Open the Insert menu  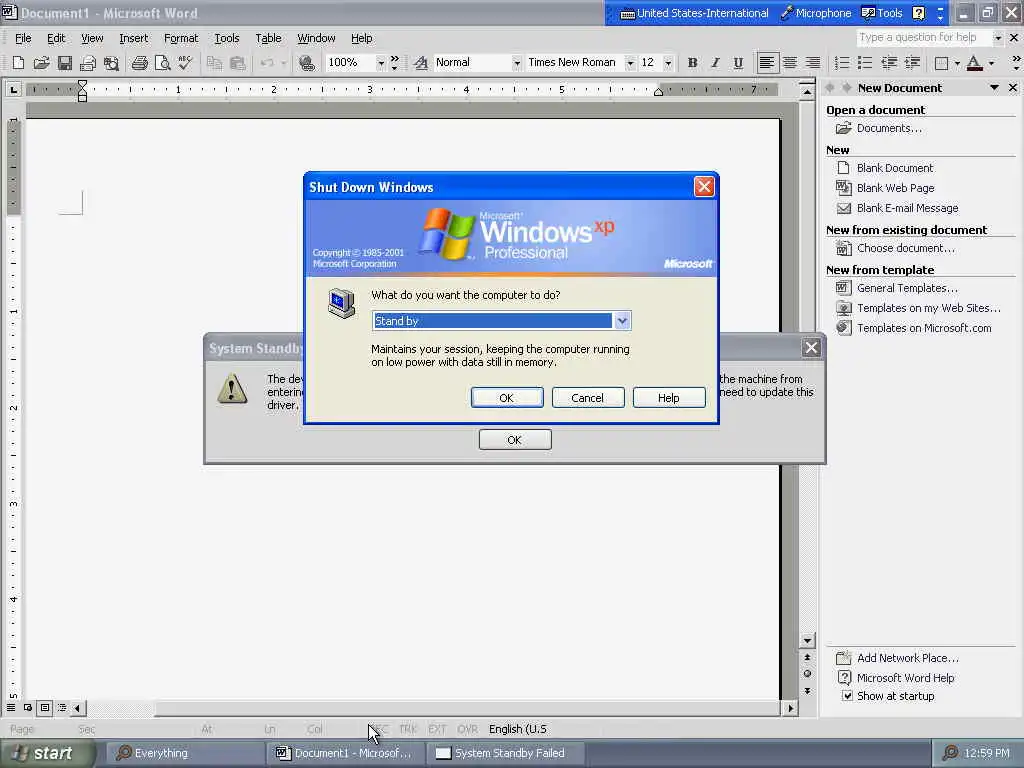[133, 38]
